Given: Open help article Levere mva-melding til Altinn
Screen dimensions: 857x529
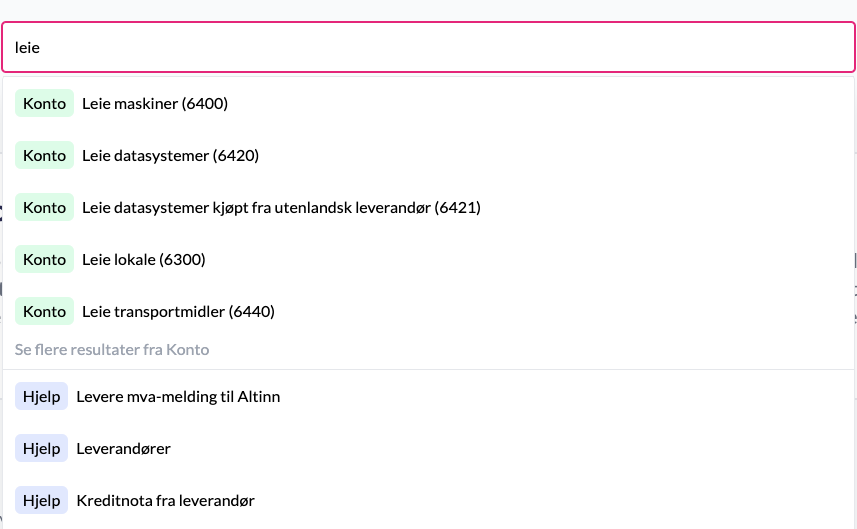Looking at the screenshot, I should click(x=178, y=397).
